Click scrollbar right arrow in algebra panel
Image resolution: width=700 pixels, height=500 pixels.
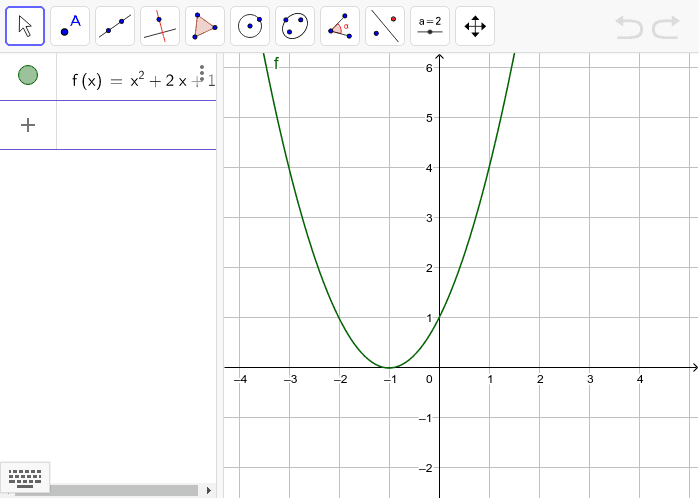pyautogui.click(x=208, y=490)
